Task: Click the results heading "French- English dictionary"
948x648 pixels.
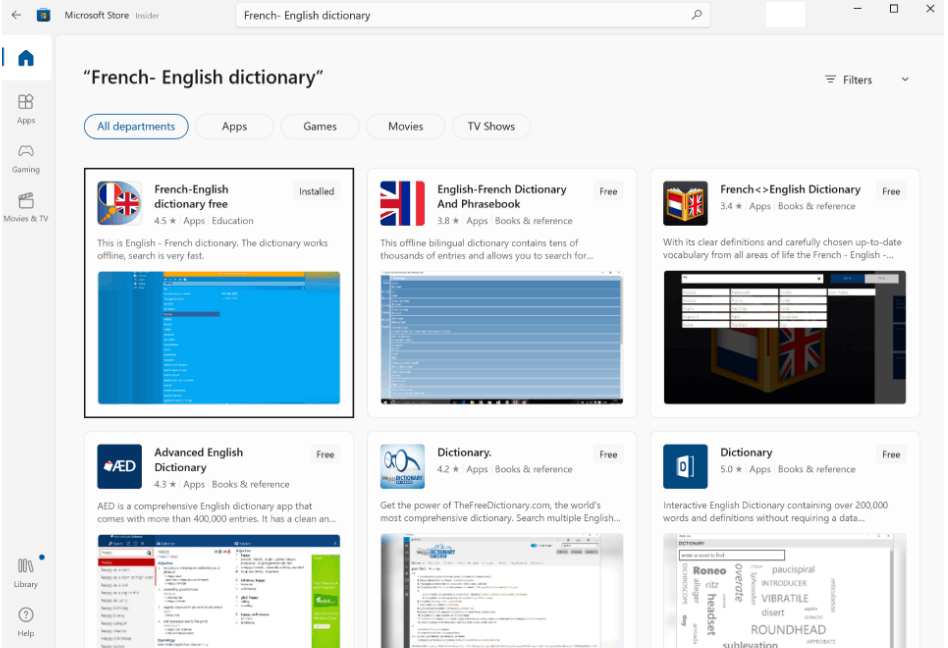Action: (203, 77)
